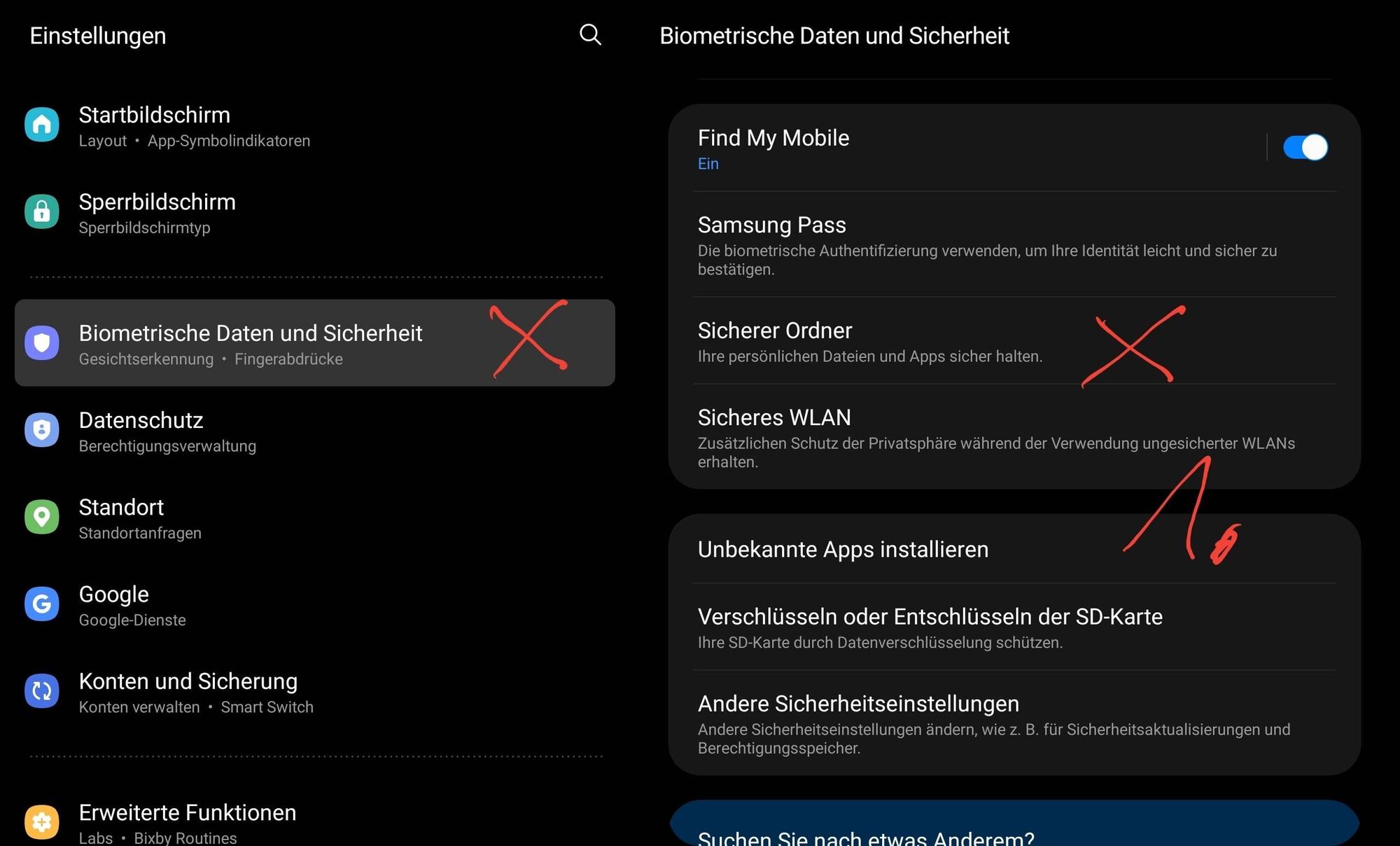This screenshot has height=846, width=1400.
Task: Tap 'Standortanfragen' subtitle
Action: pos(140,533)
